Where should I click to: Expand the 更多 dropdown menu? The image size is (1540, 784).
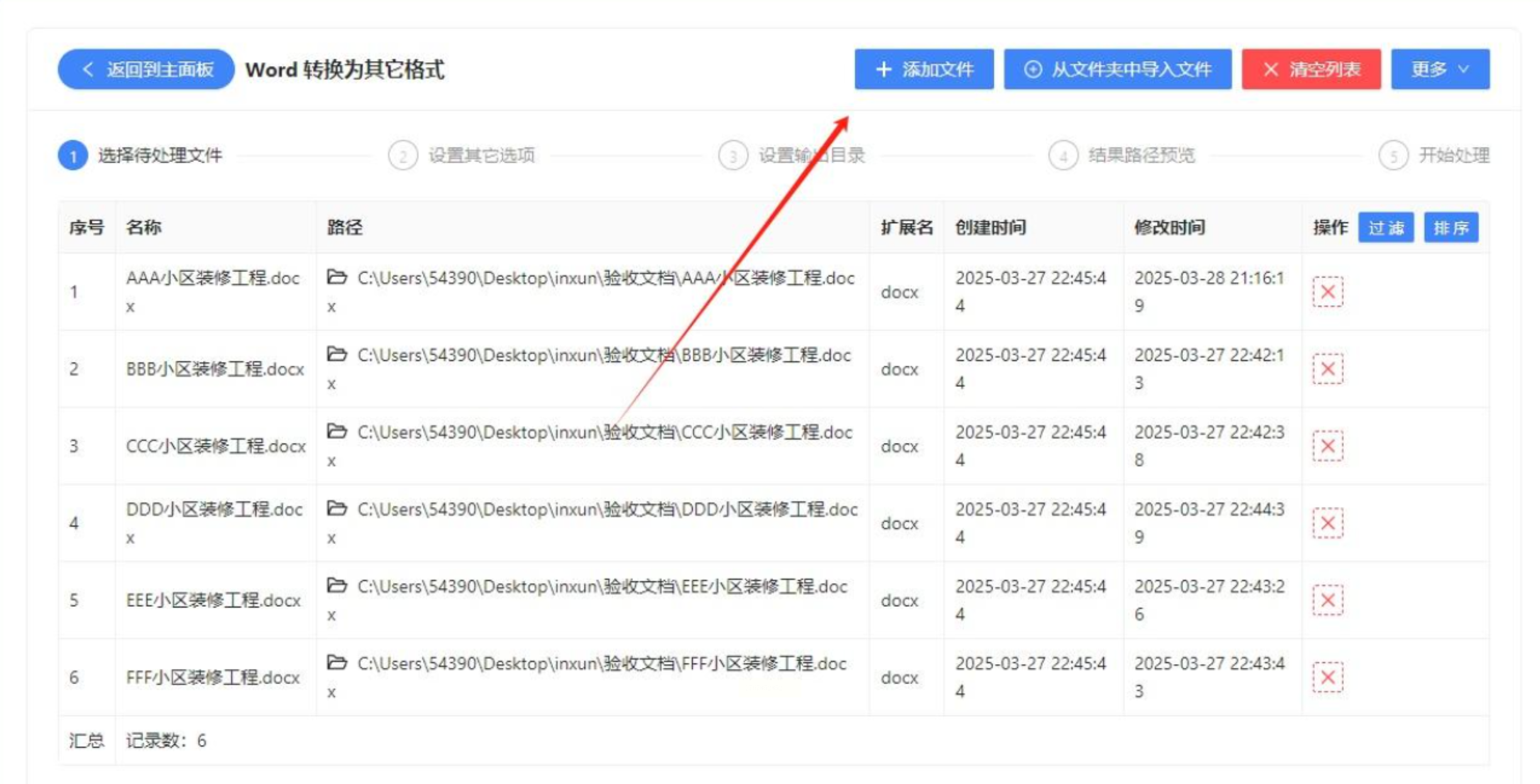point(1439,69)
